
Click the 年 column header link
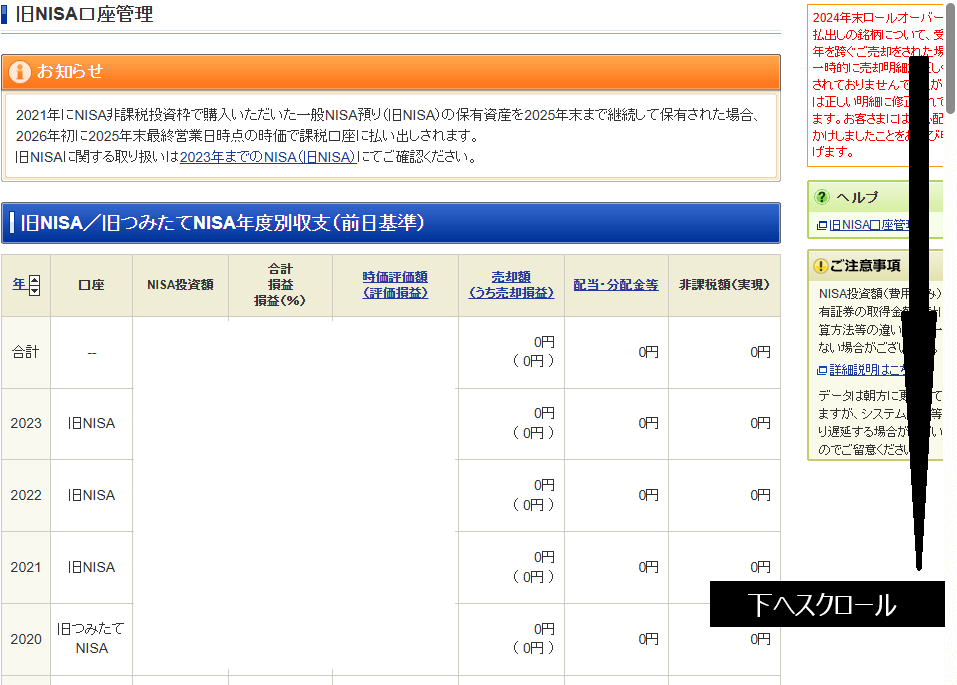point(19,285)
